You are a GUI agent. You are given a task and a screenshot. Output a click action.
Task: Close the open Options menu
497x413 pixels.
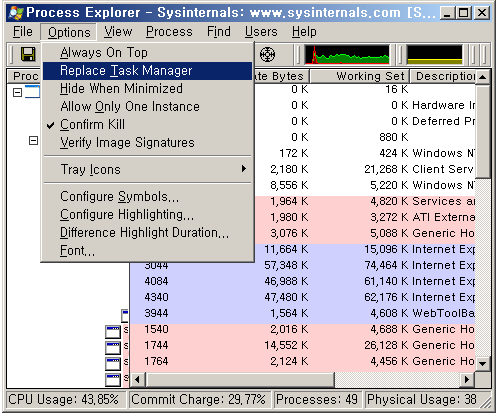(69, 32)
